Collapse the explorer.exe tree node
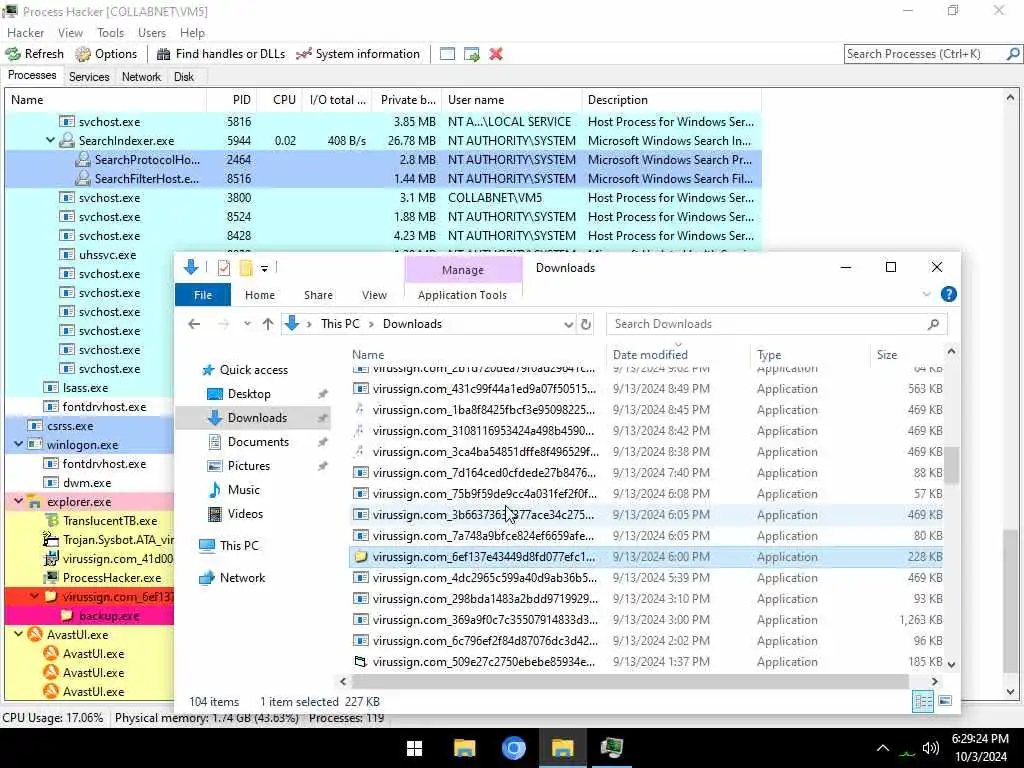 click(x=18, y=502)
